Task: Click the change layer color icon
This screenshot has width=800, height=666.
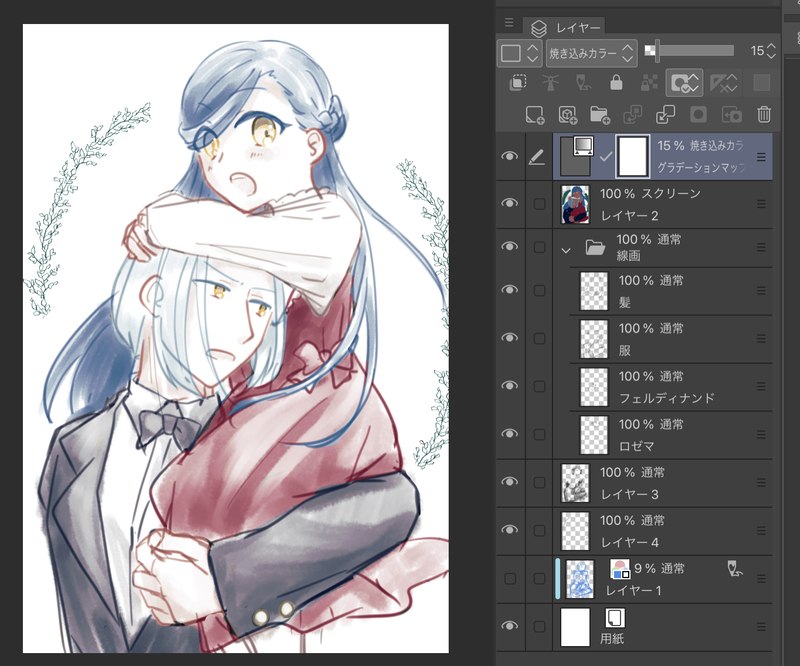Action: 761,83
